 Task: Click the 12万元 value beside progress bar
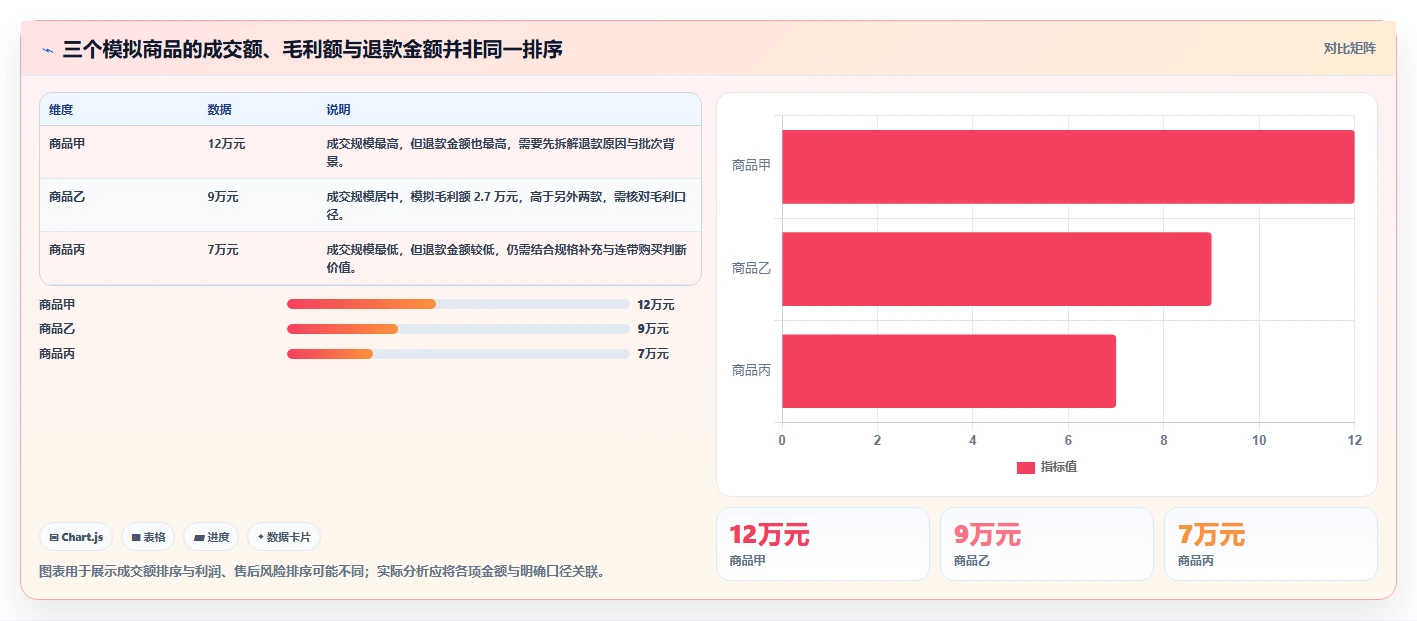pos(656,305)
